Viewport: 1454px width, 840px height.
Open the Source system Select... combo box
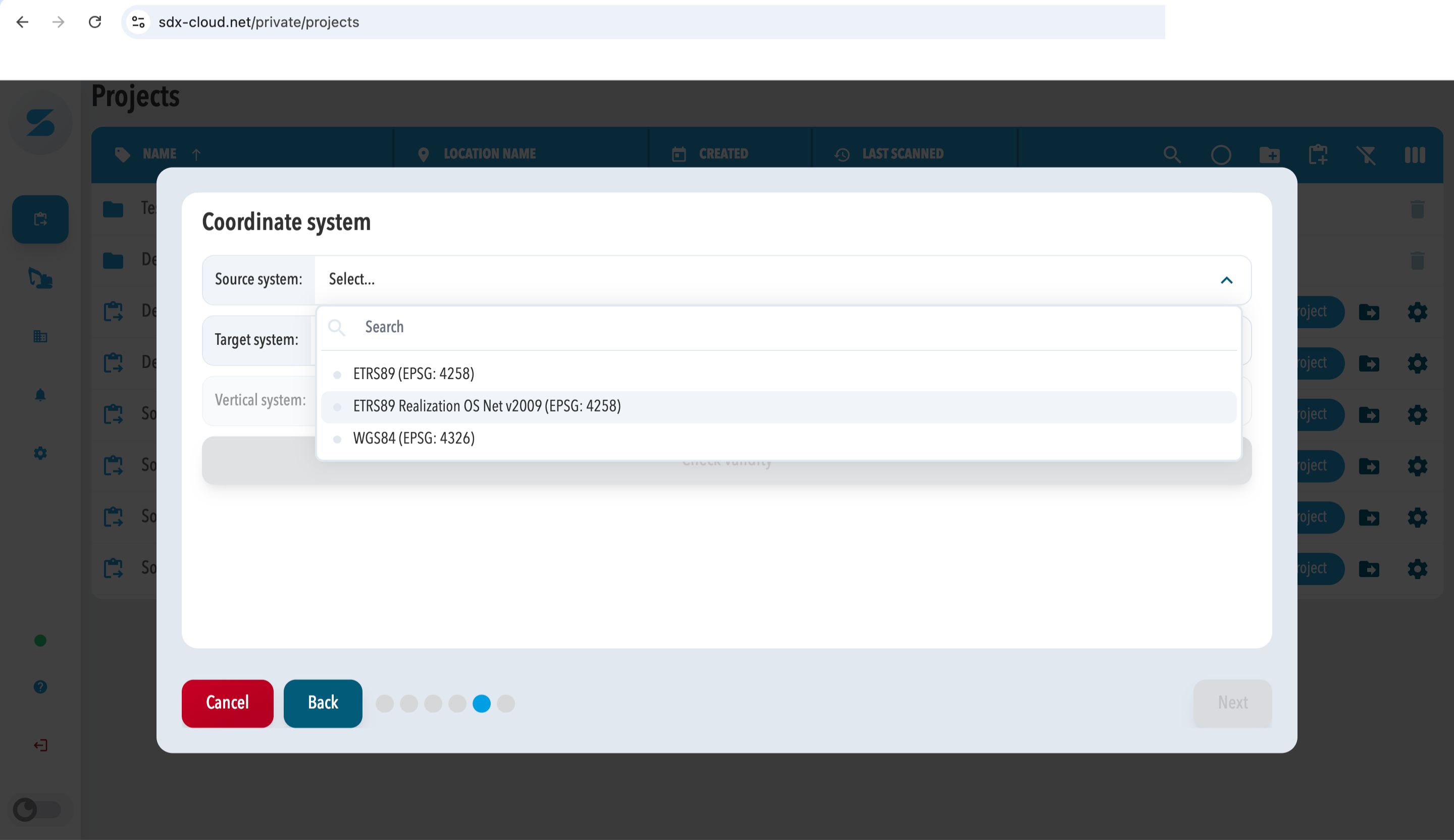782,280
